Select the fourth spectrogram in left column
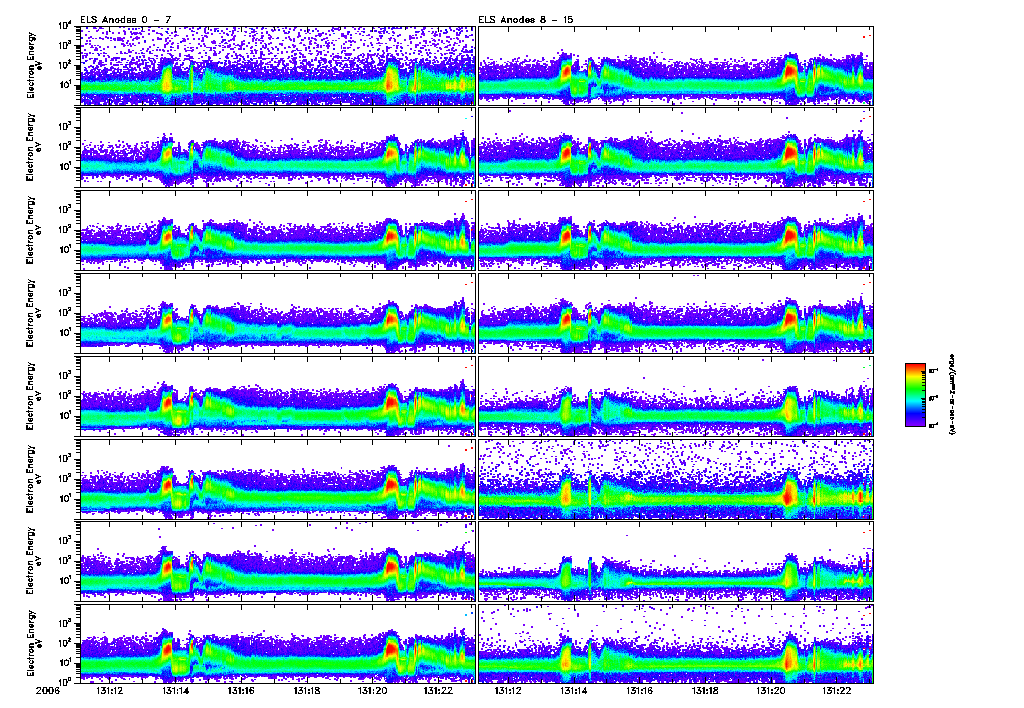The width and height of the screenshot is (1024, 708). point(277,314)
